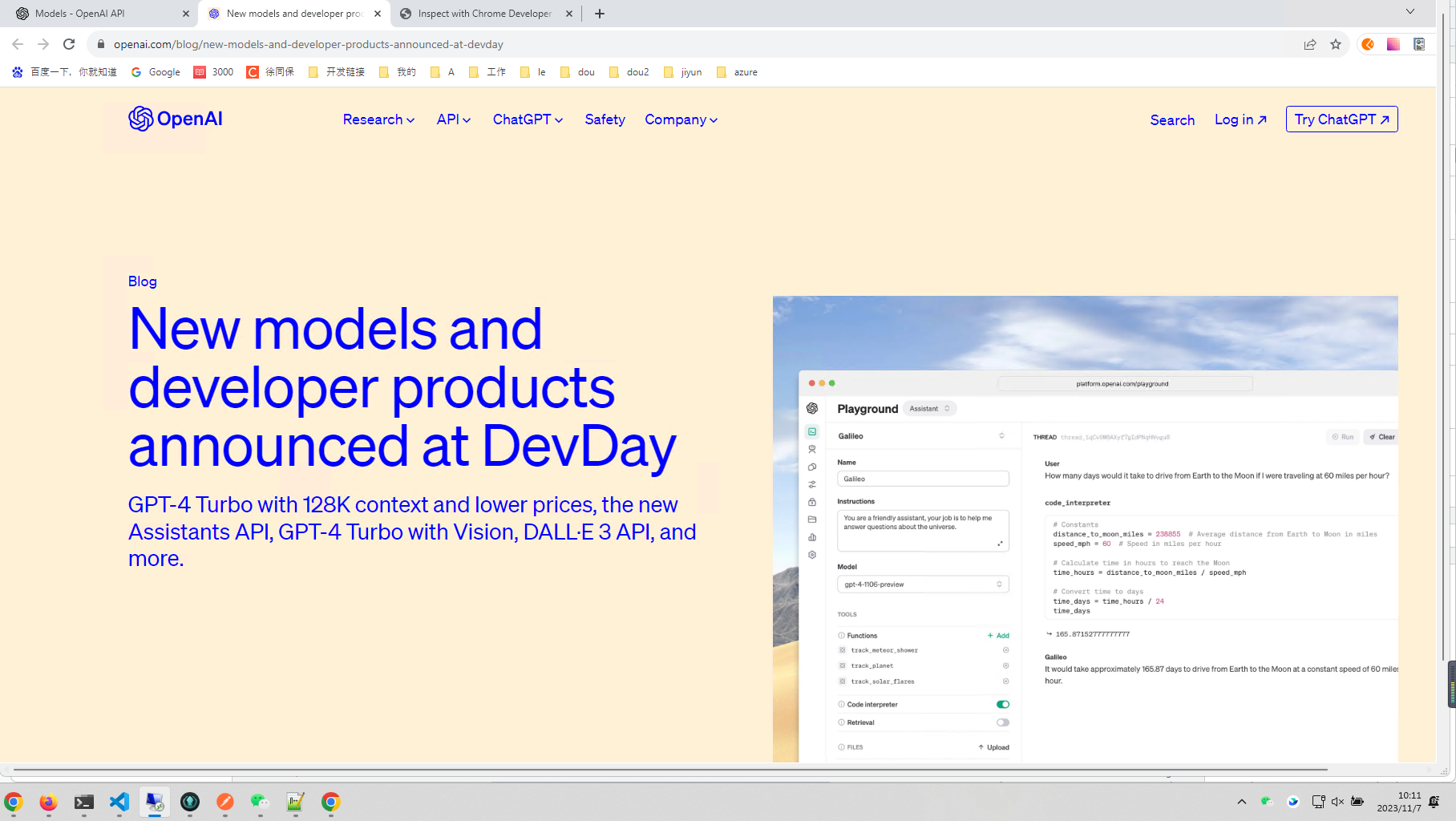The width and height of the screenshot is (1456, 821).
Task: Open the share page icon in address bar
Action: (x=1310, y=44)
